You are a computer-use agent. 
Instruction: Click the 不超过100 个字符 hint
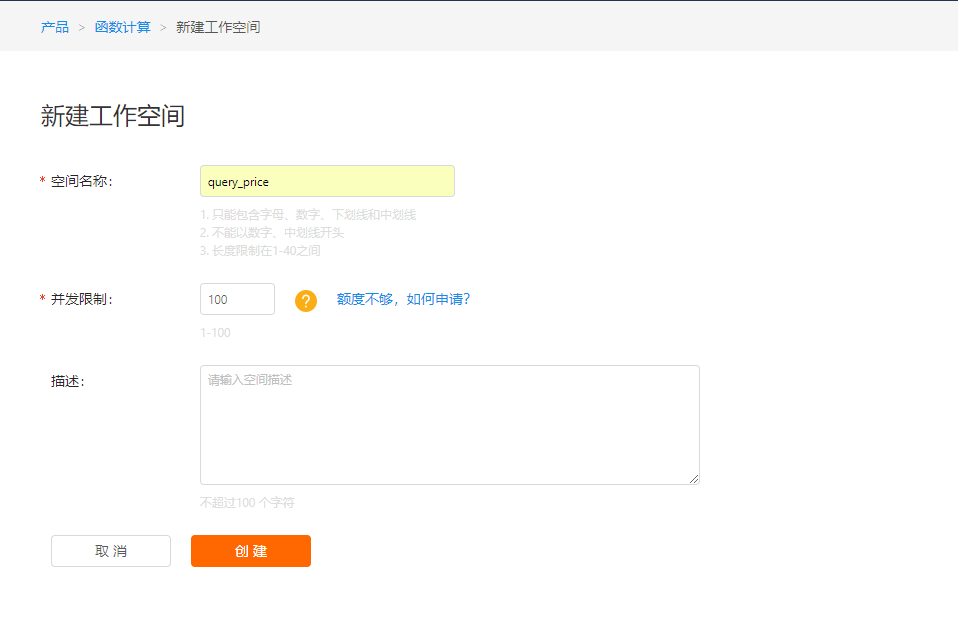point(247,503)
